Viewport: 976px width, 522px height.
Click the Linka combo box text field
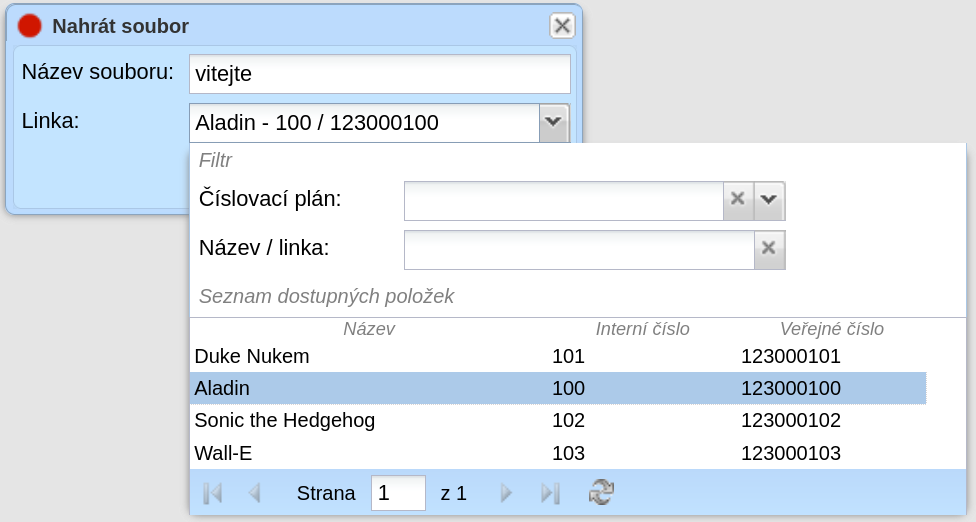(x=364, y=123)
